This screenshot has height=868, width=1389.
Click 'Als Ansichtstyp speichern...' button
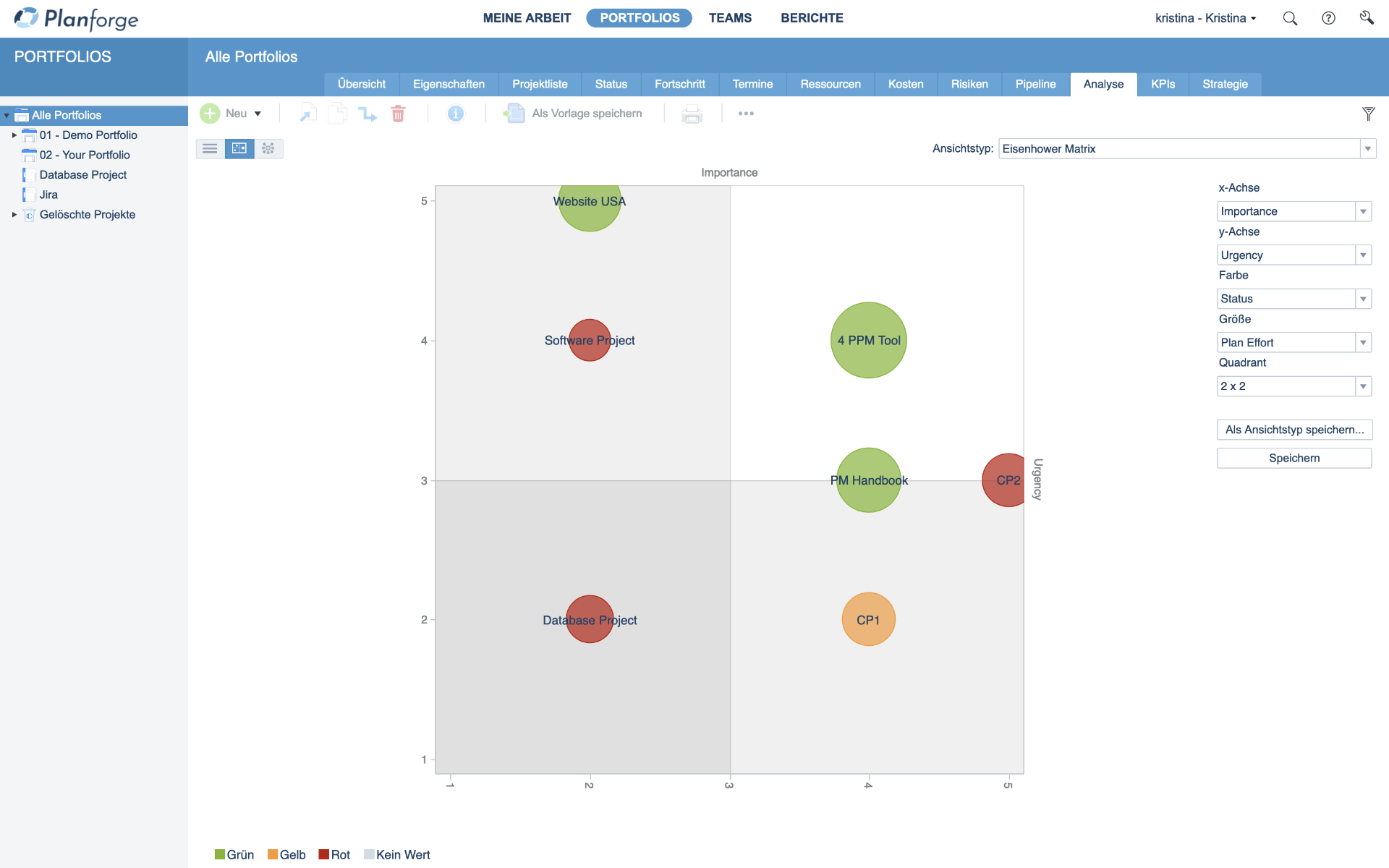click(x=1294, y=430)
